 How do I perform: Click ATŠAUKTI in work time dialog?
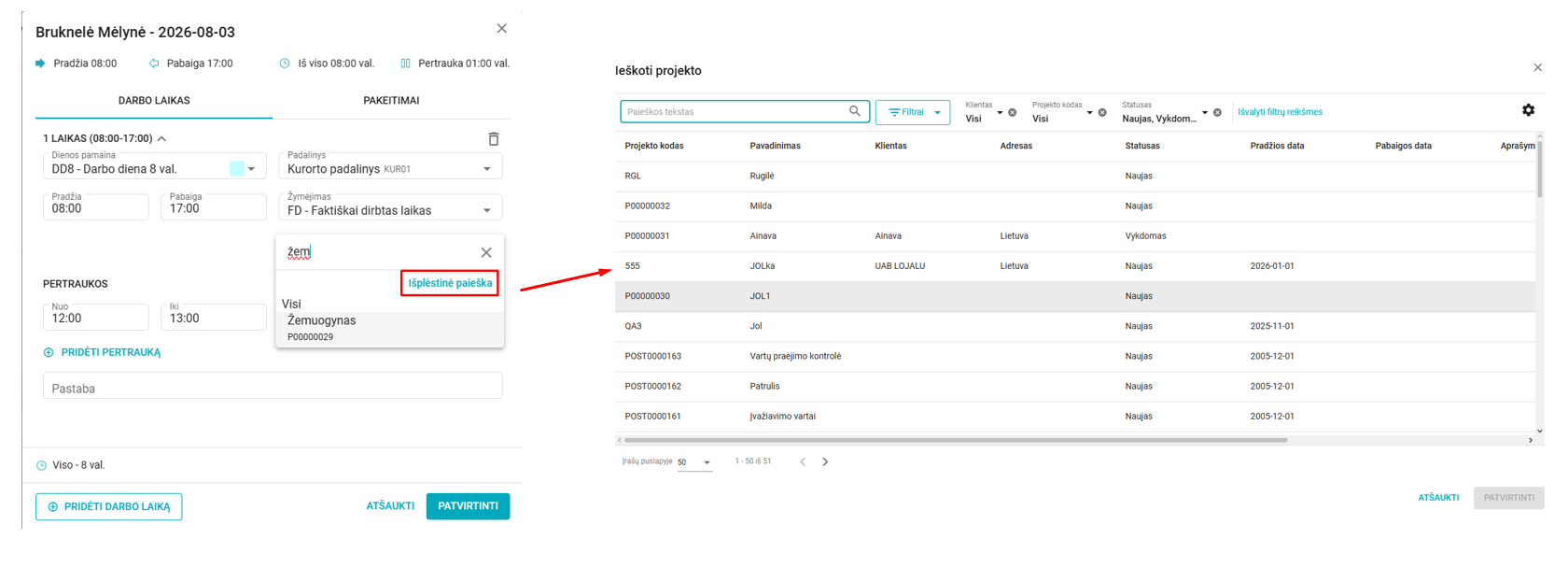[390, 505]
